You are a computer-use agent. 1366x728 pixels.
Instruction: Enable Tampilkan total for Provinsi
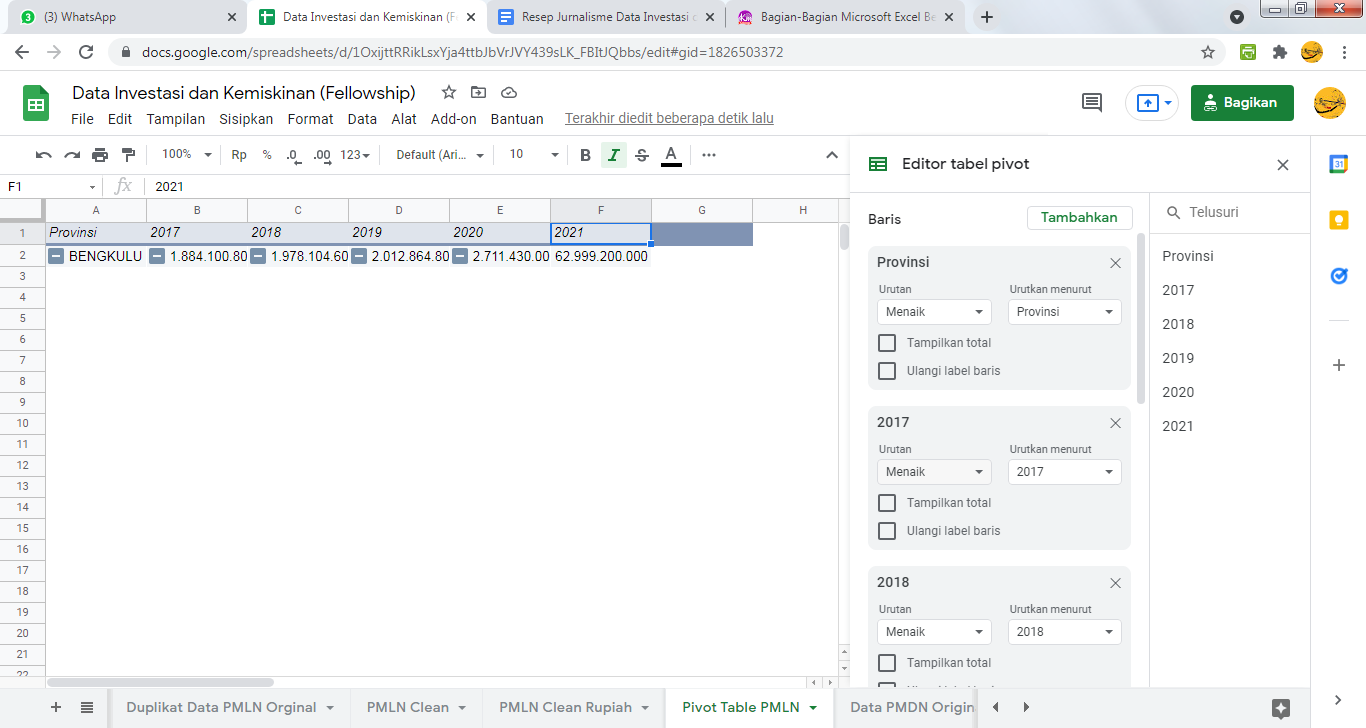(x=887, y=343)
